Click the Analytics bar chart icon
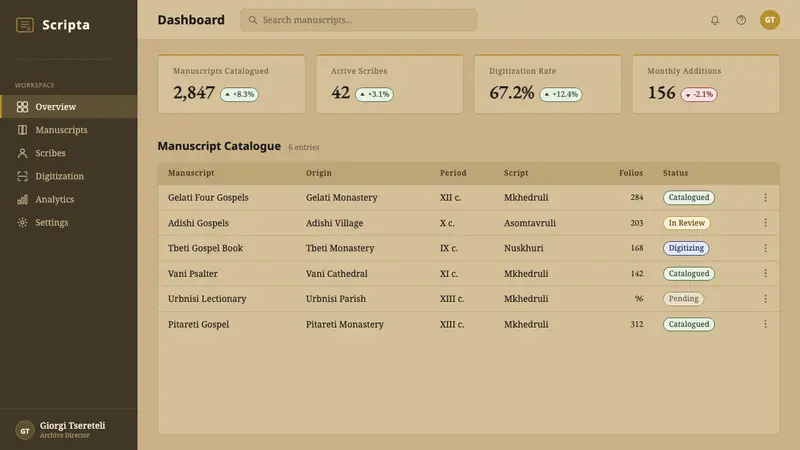This screenshot has height=450, width=800. [22, 199]
